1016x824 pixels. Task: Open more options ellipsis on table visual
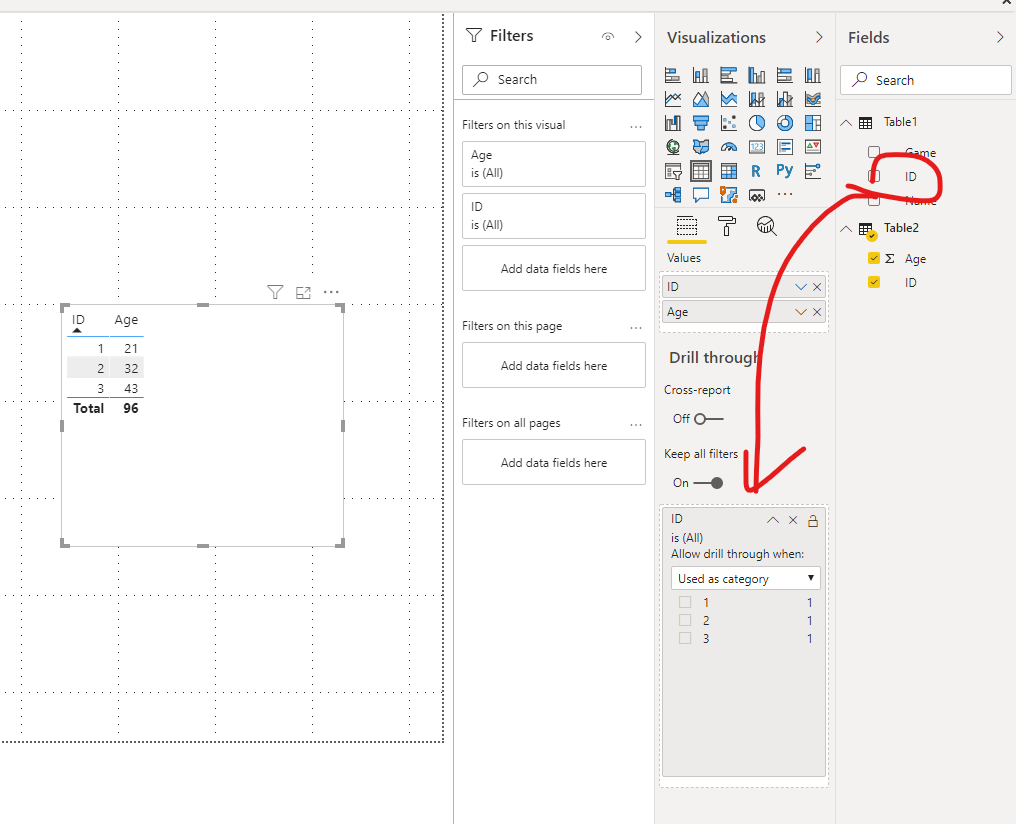331,292
